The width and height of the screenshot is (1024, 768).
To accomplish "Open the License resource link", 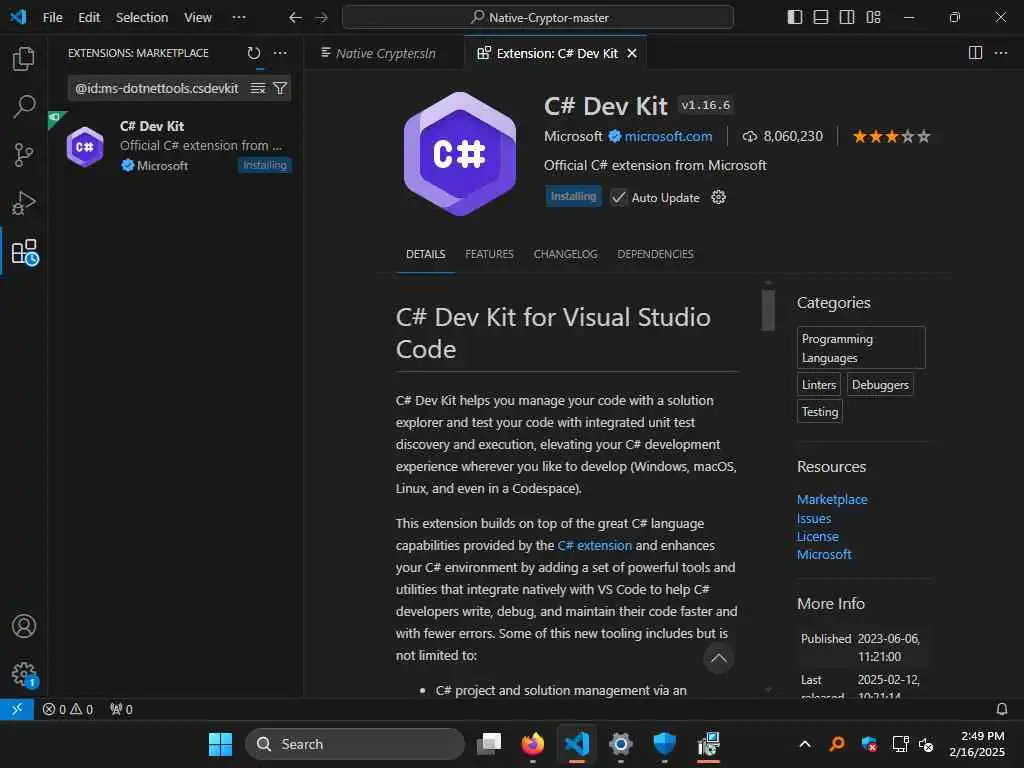I will click(x=818, y=536).
